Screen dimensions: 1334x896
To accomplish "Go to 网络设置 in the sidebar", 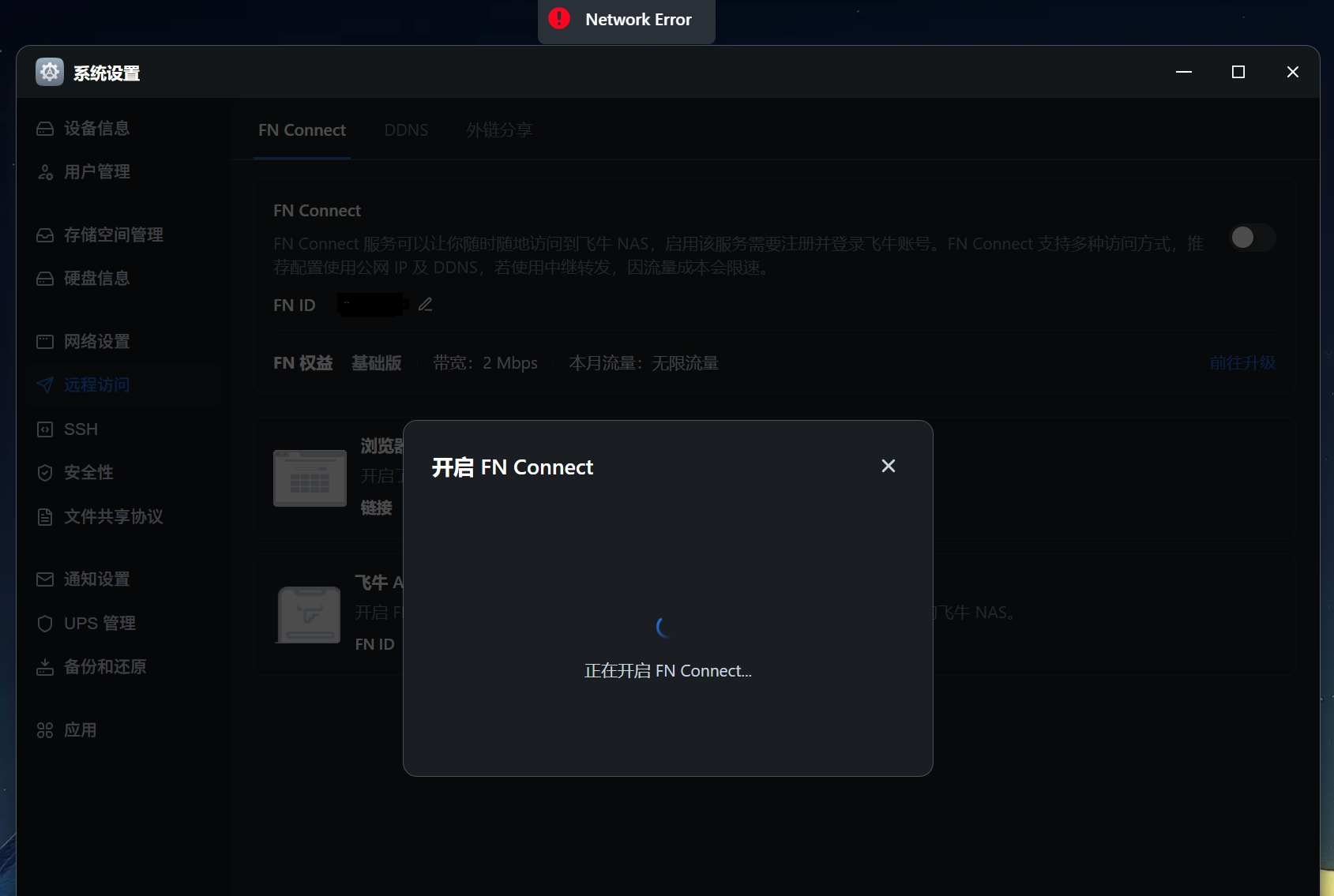I will point(123,342).
